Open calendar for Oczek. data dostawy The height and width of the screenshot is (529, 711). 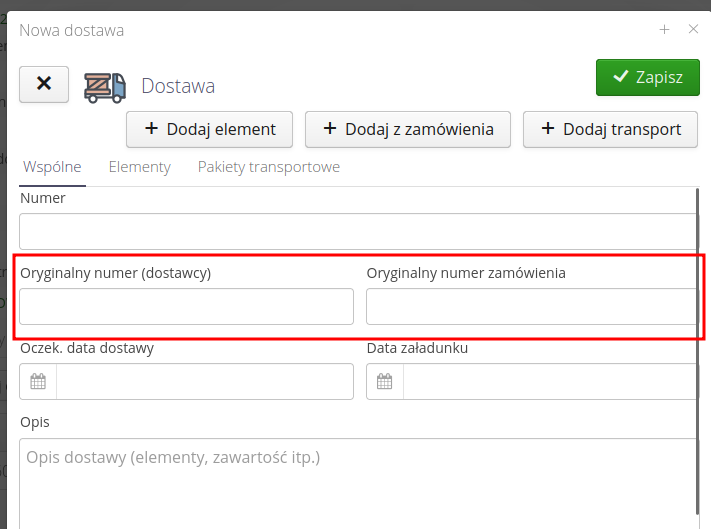38,382
